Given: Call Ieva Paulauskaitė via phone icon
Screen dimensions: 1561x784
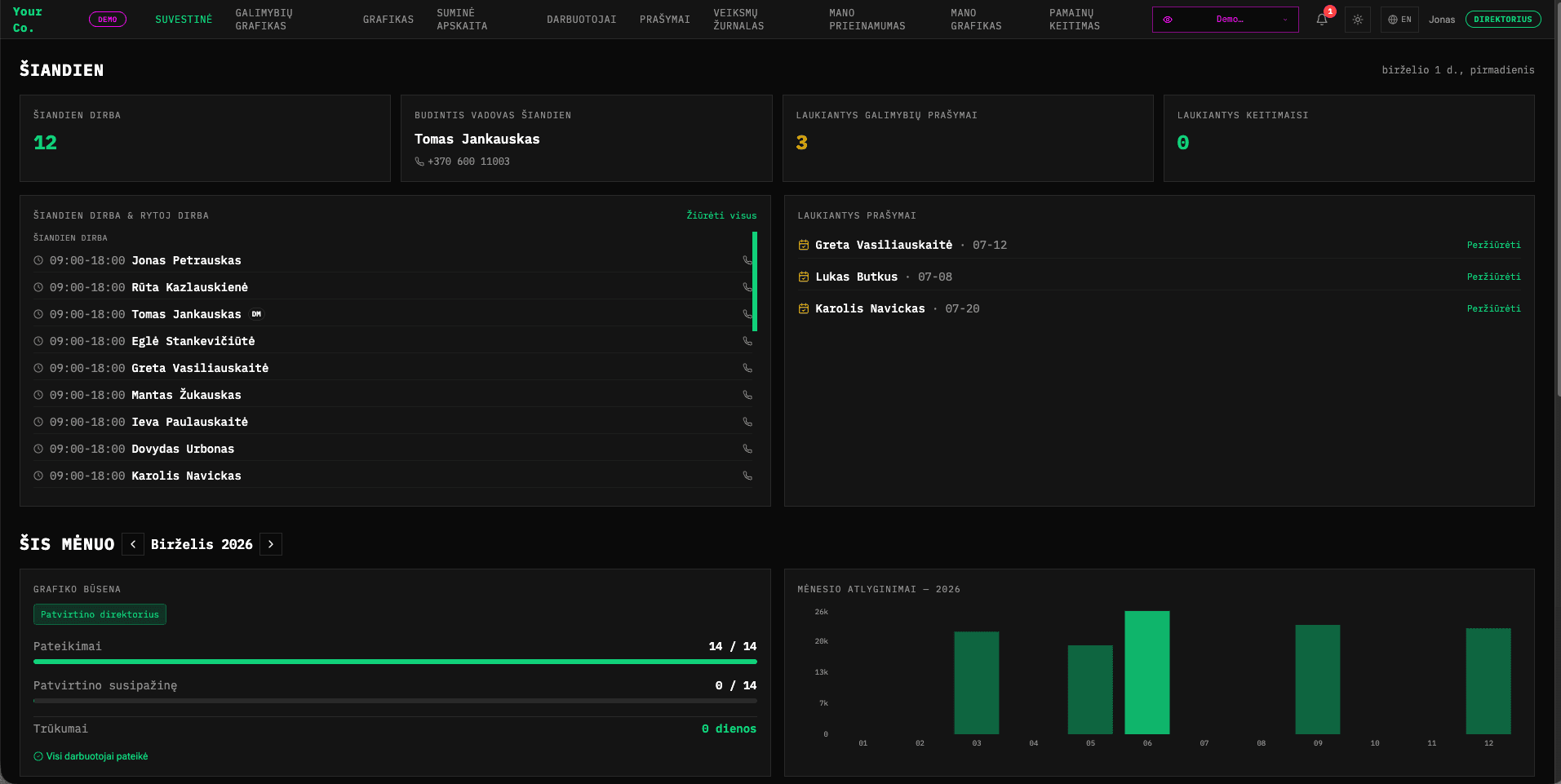Looking at the screenshot, I should [x=747, y=422].
